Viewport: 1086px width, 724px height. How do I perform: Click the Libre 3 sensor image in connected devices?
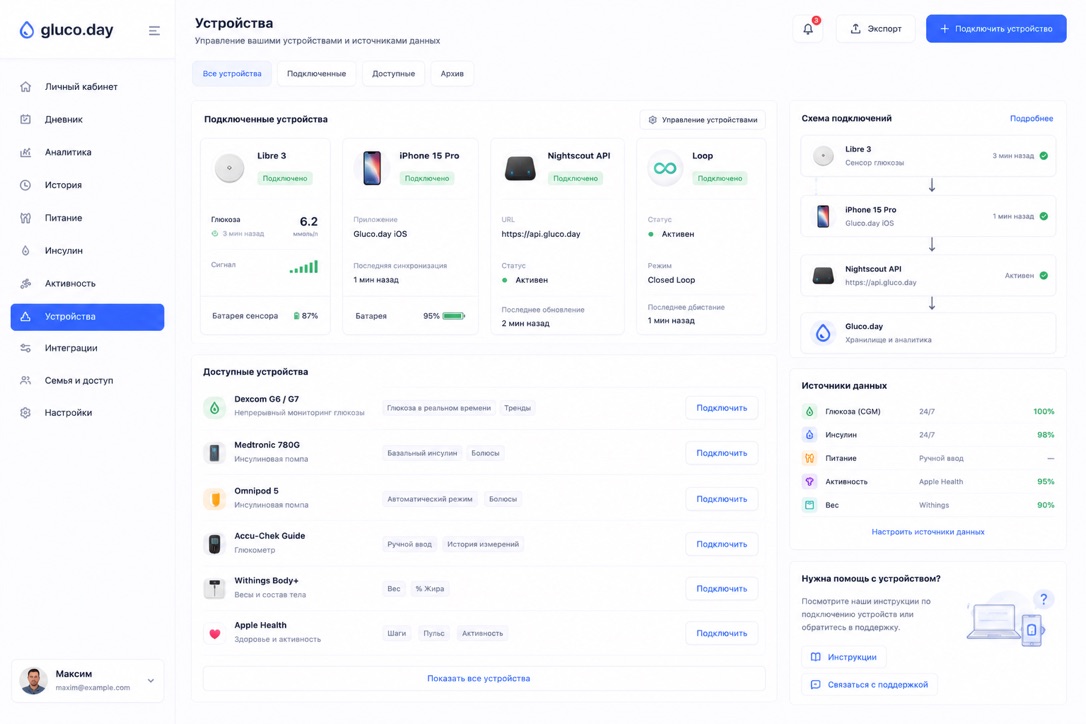pos(229,168)
